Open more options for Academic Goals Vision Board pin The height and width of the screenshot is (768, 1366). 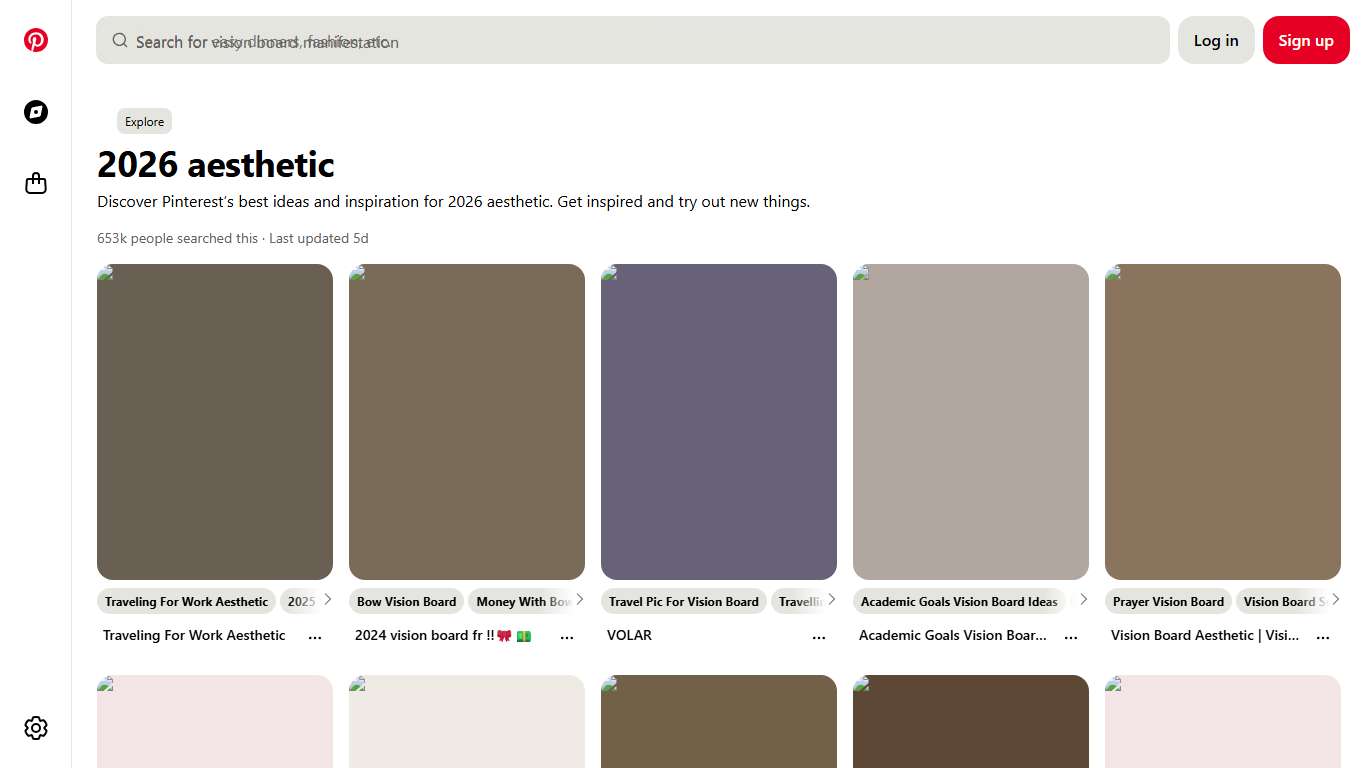pyautogui.click(x=1071, y=636)
